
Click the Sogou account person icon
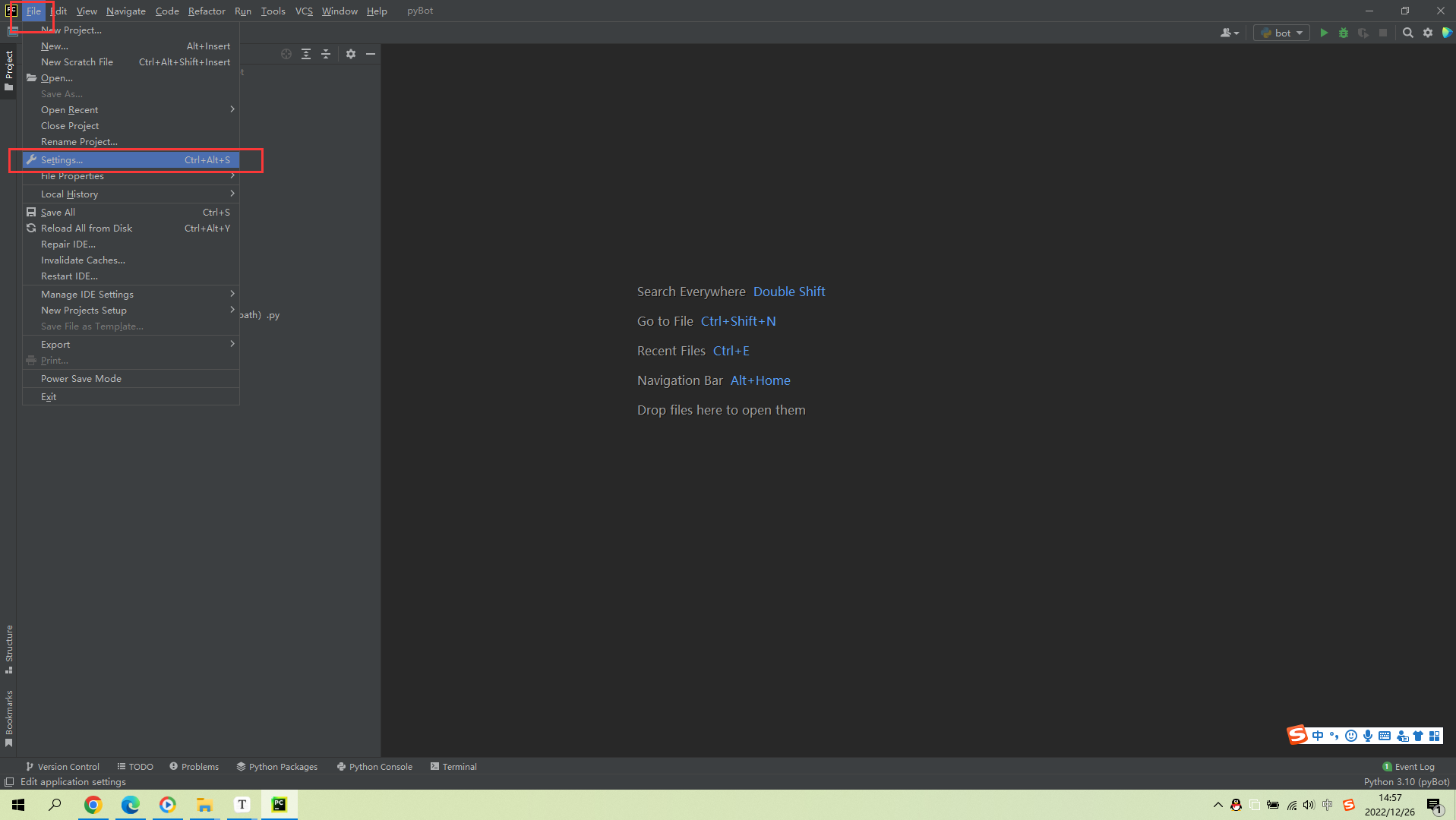pyautogui.click(x=1402, y=736)
